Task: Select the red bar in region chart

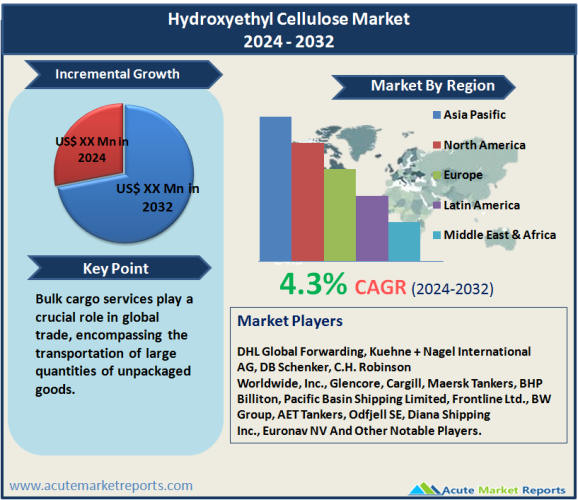Action: 308,202
